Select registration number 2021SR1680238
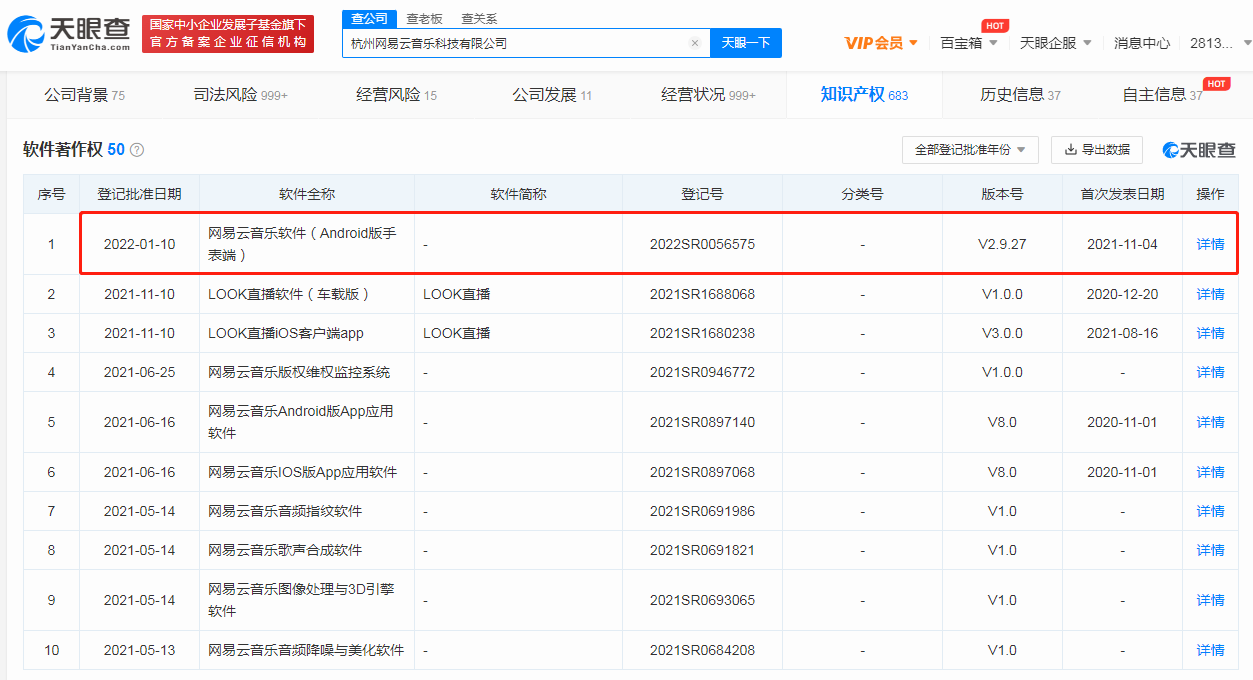 click(x=702, y=333)
